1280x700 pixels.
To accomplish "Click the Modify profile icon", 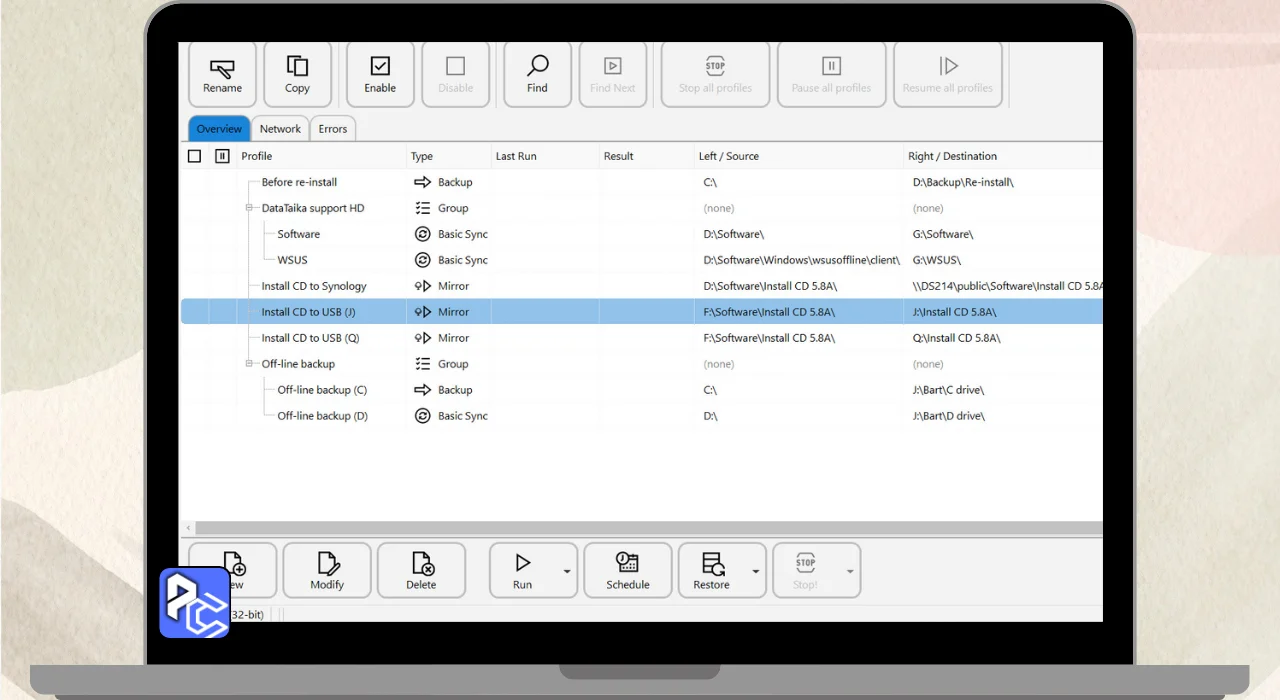I will coord(327,563).
